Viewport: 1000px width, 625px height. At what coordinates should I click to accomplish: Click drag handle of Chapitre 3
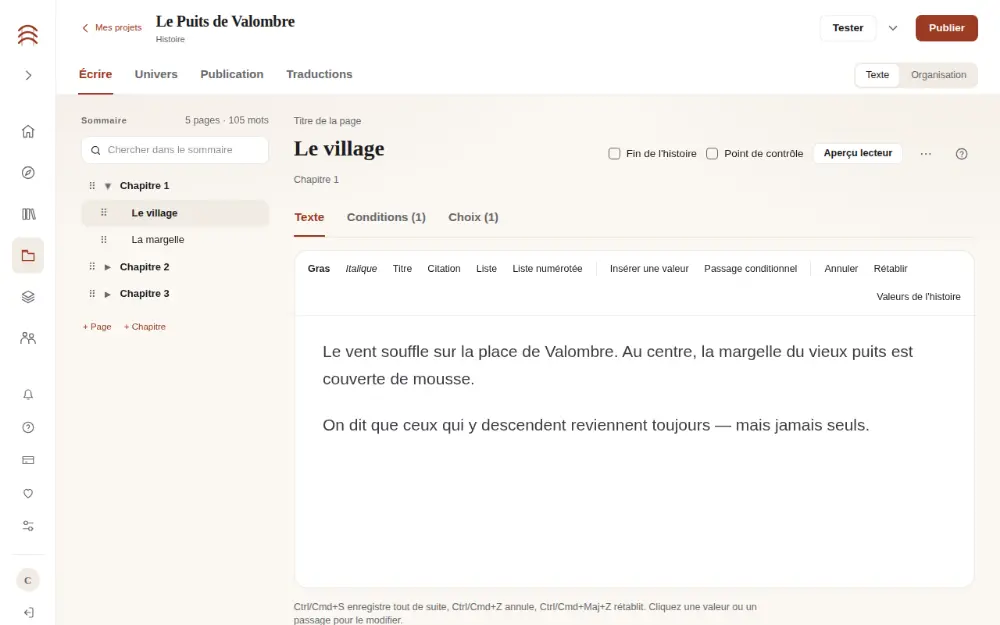92,293
